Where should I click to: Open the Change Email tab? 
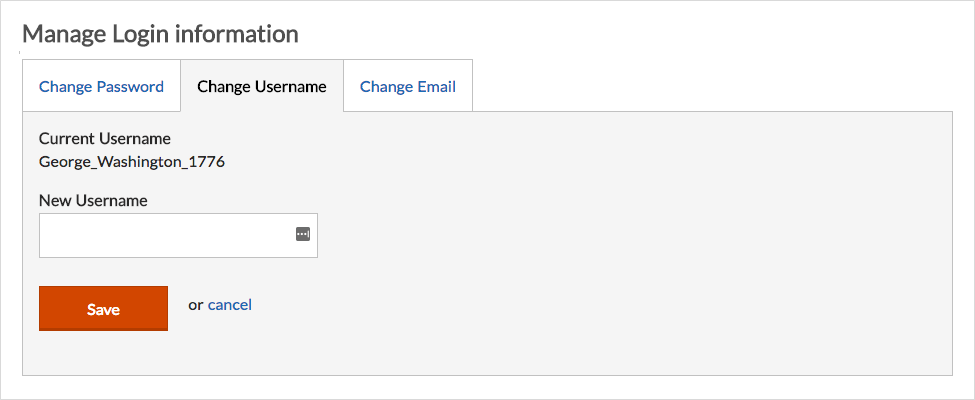click(x=408, y=86)
